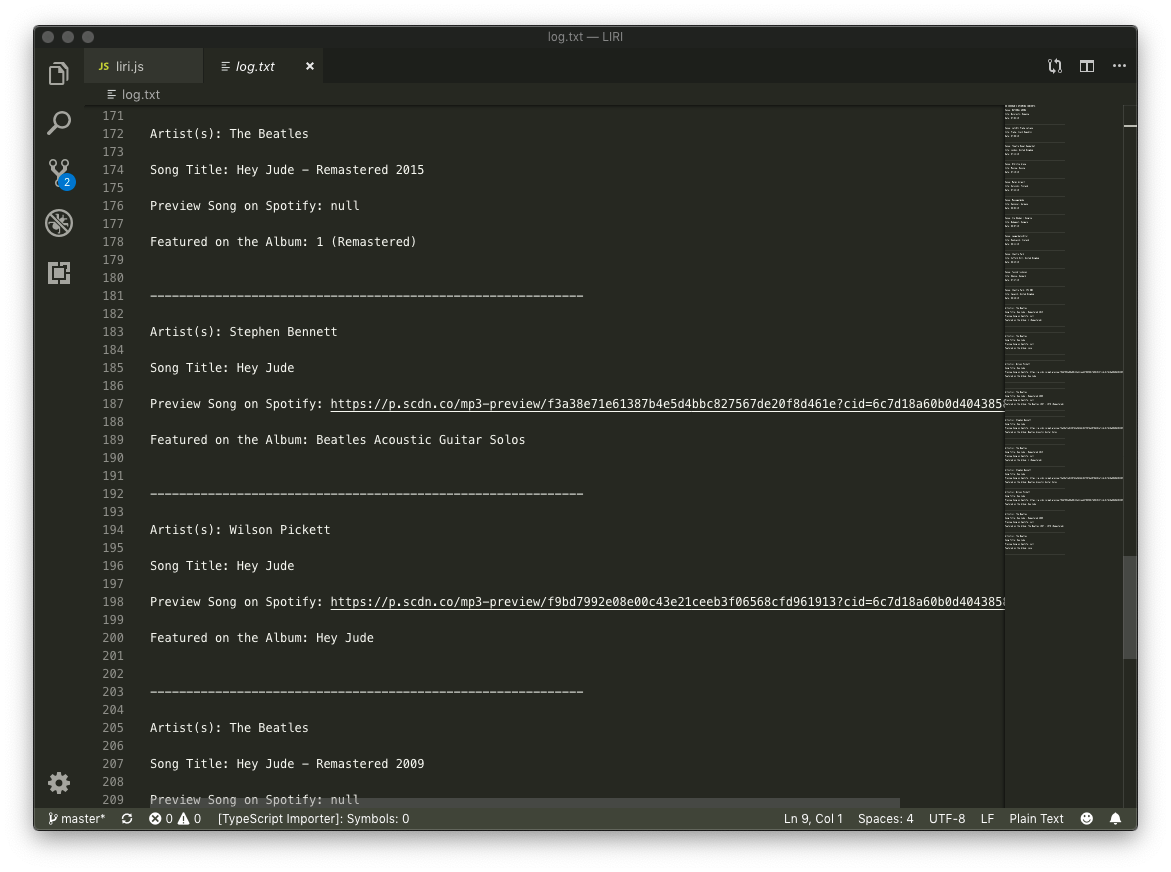
Task: Open the Search sidebar panel
Action: 59,123
